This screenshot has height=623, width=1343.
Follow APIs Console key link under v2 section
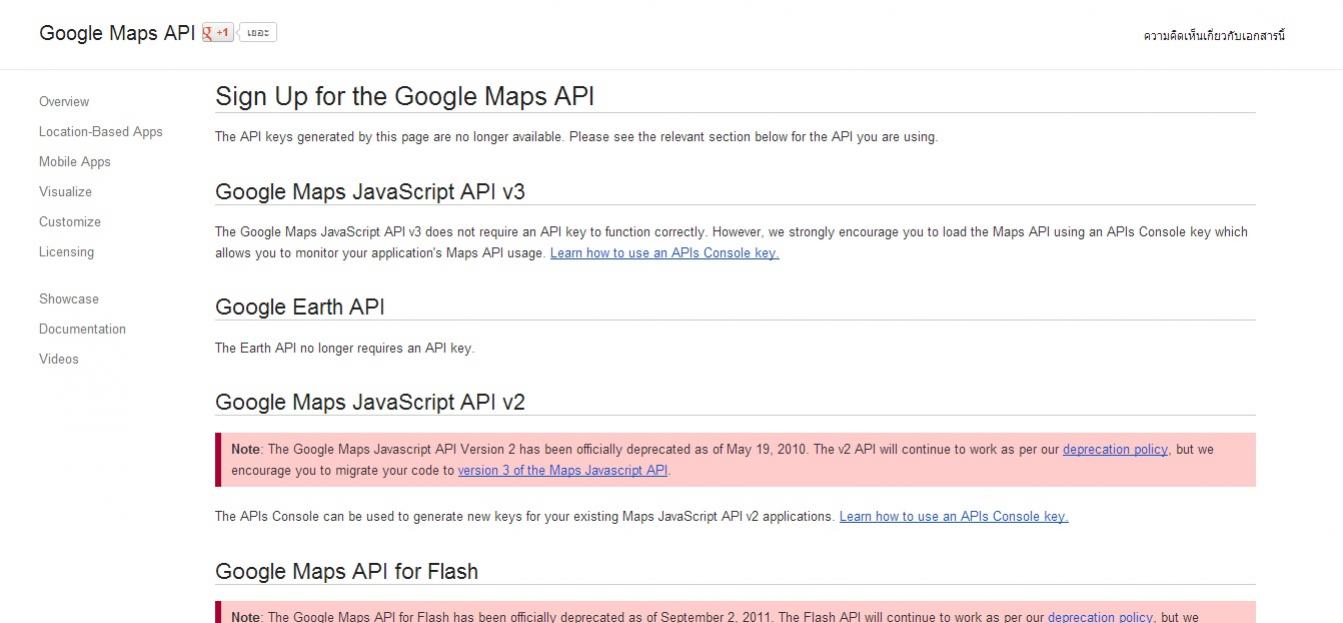(954, 517)
